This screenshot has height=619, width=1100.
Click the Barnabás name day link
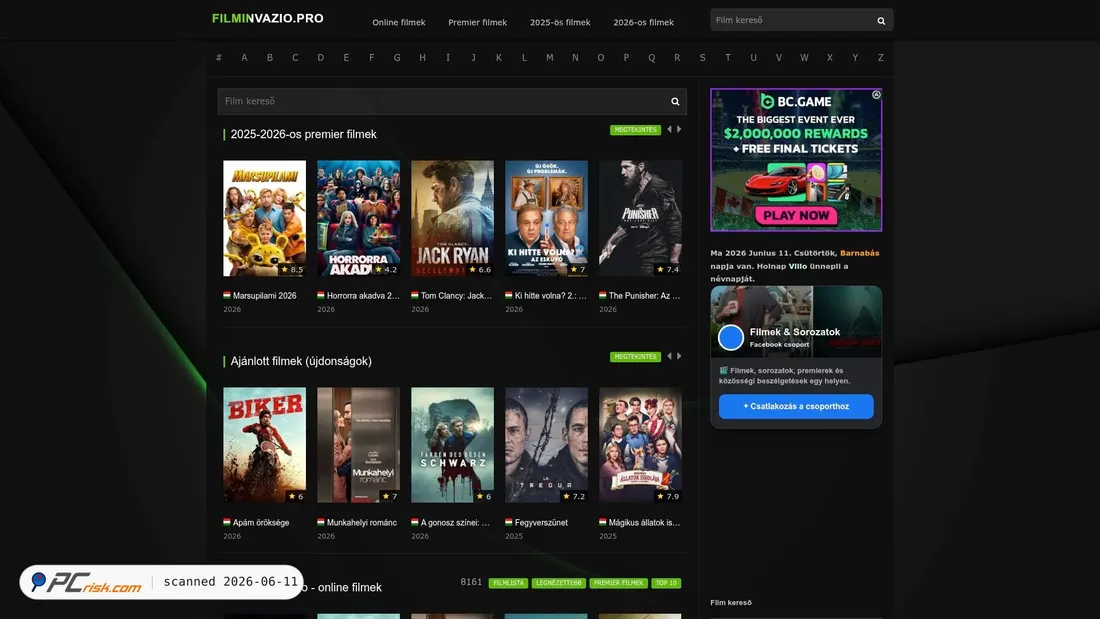pos(859,253)
